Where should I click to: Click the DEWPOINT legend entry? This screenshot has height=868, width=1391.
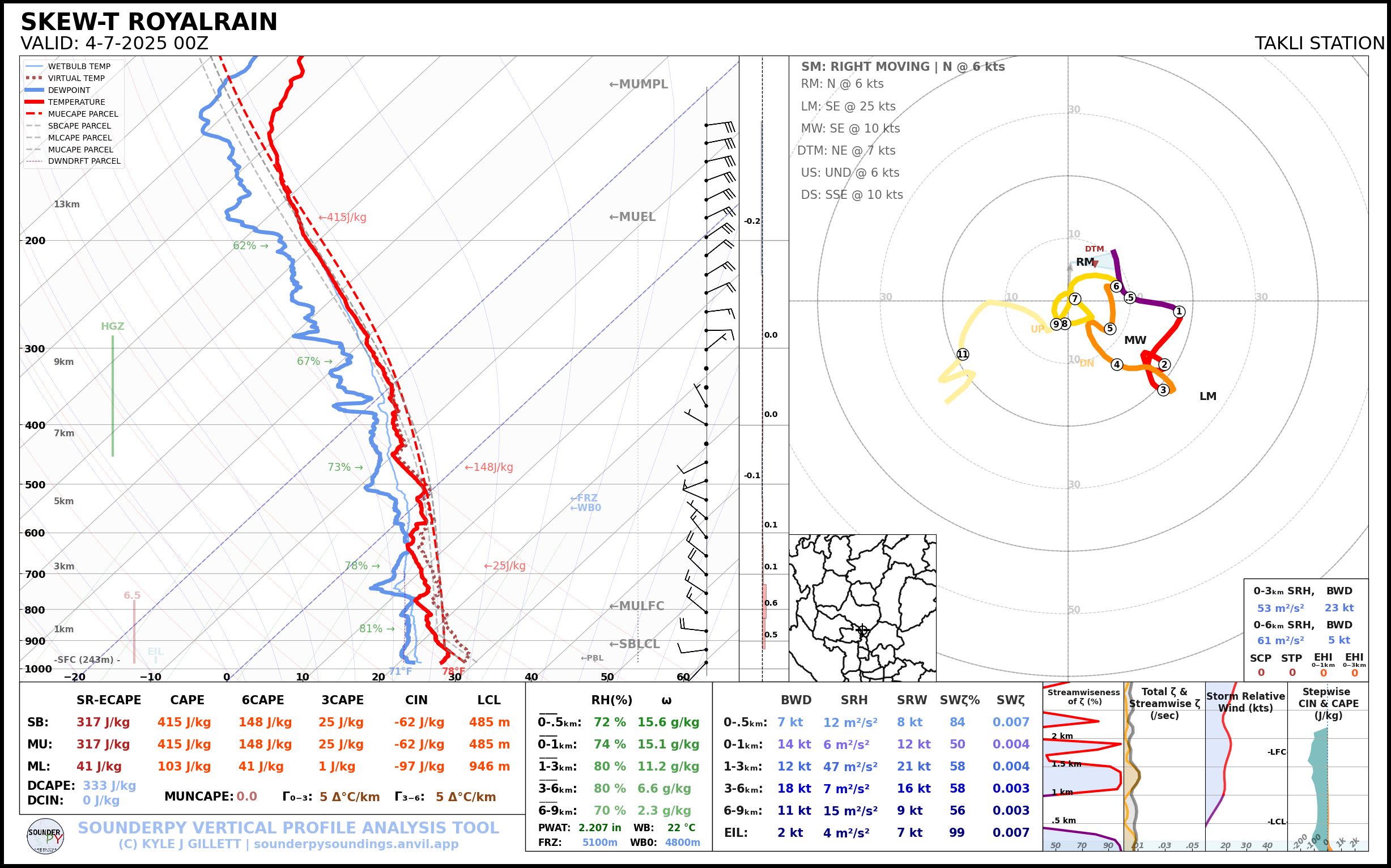tap(69, 90)
